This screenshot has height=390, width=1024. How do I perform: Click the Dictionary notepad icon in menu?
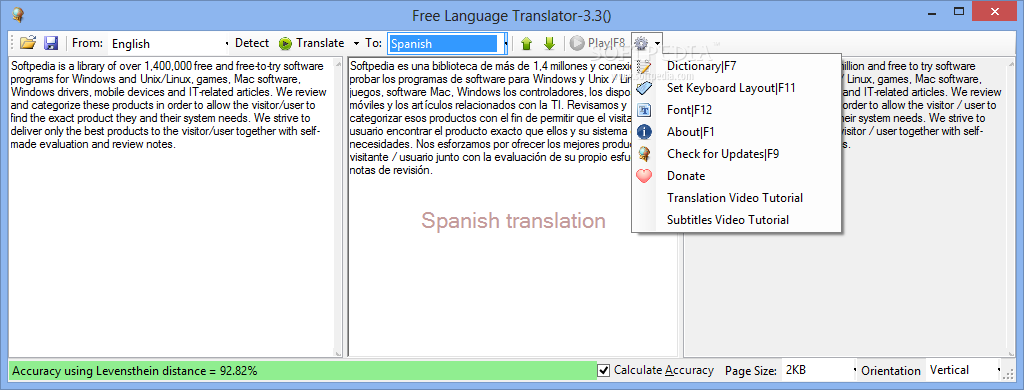point(644,66)
